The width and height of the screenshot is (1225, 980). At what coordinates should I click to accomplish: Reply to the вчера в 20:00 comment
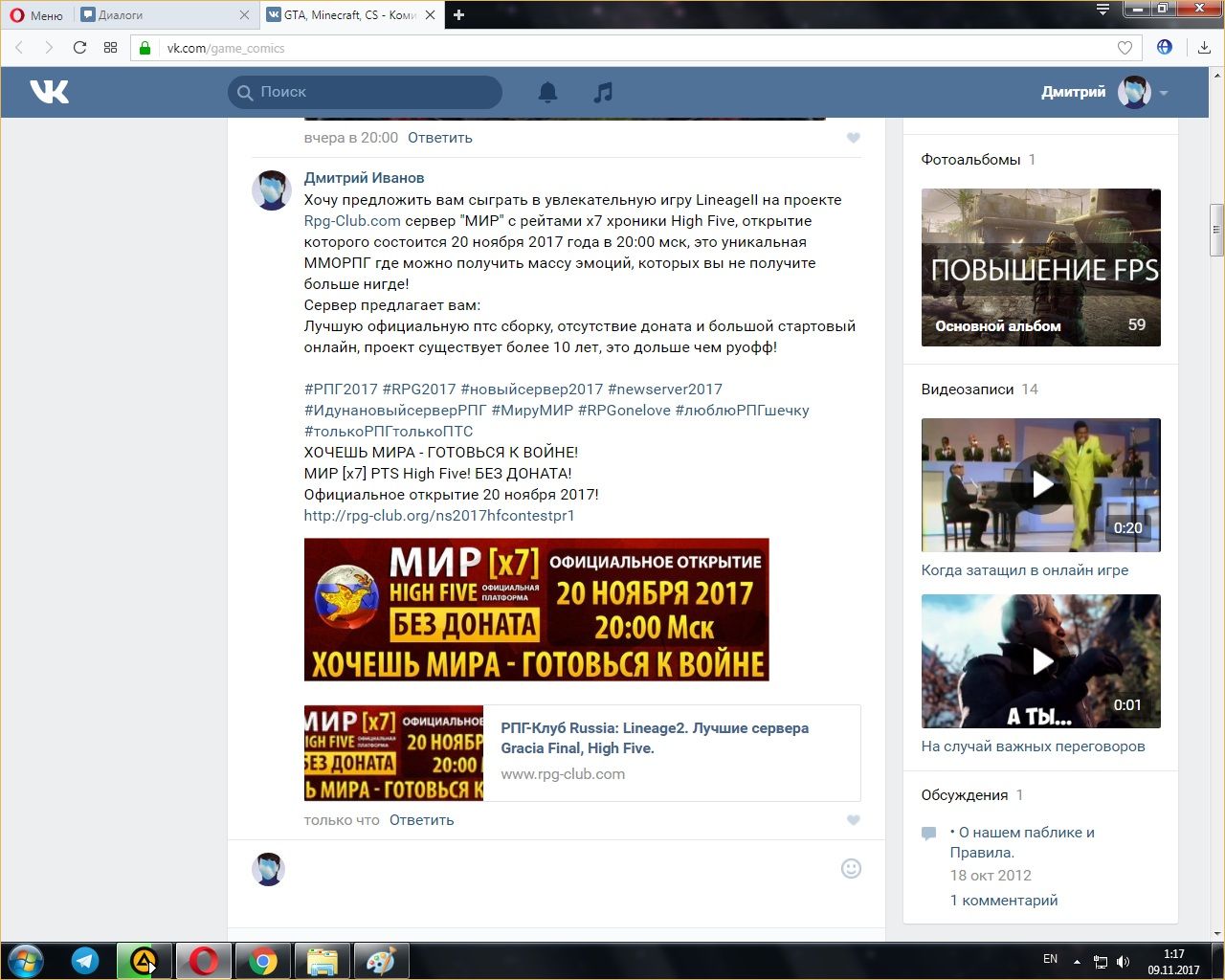[440, 138]
